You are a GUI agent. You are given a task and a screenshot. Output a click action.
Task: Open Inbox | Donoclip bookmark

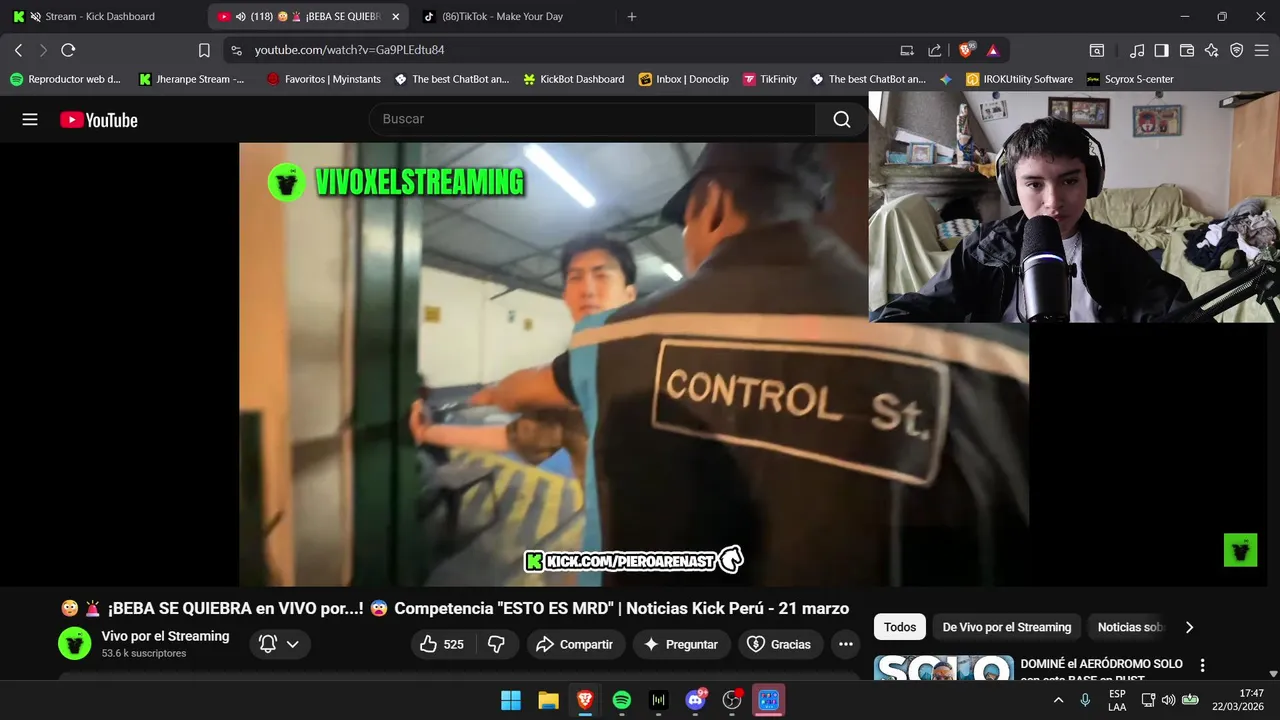pyautogui.click(x=684, y=79)
